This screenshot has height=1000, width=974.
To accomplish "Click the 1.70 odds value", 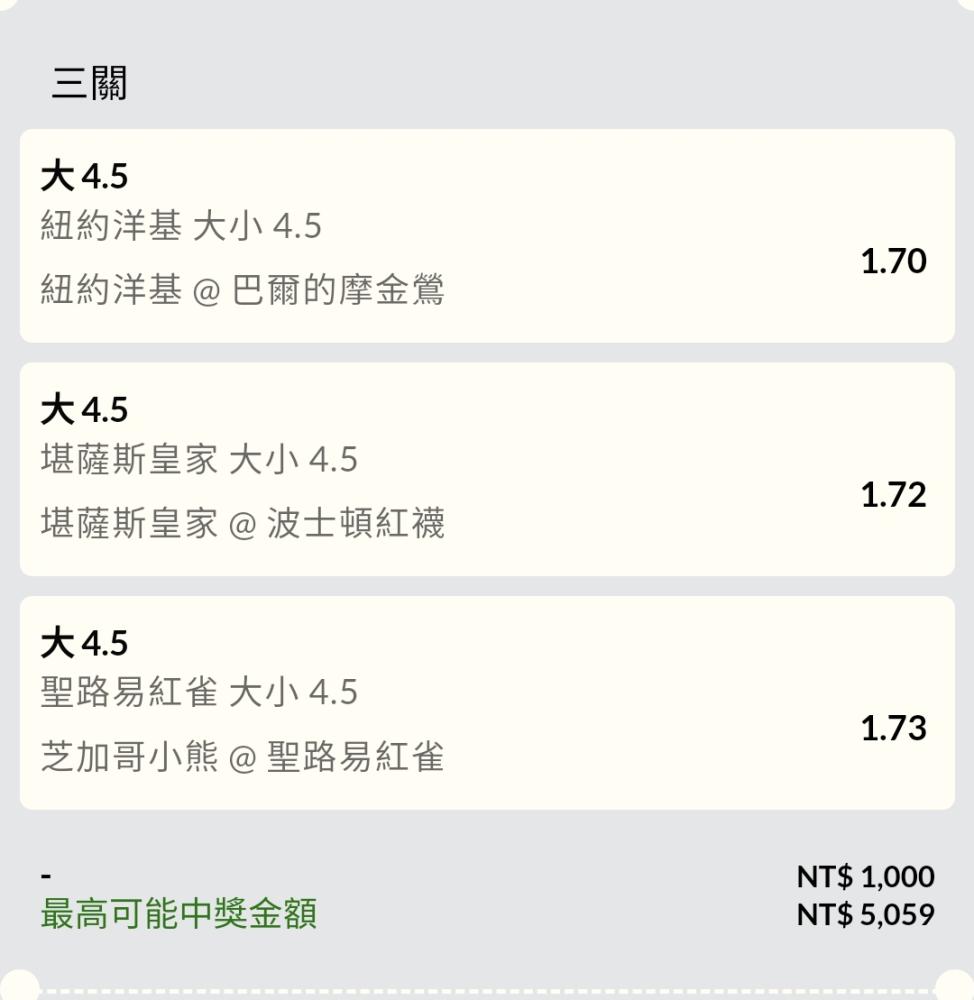I will click(x=893, y=261).
